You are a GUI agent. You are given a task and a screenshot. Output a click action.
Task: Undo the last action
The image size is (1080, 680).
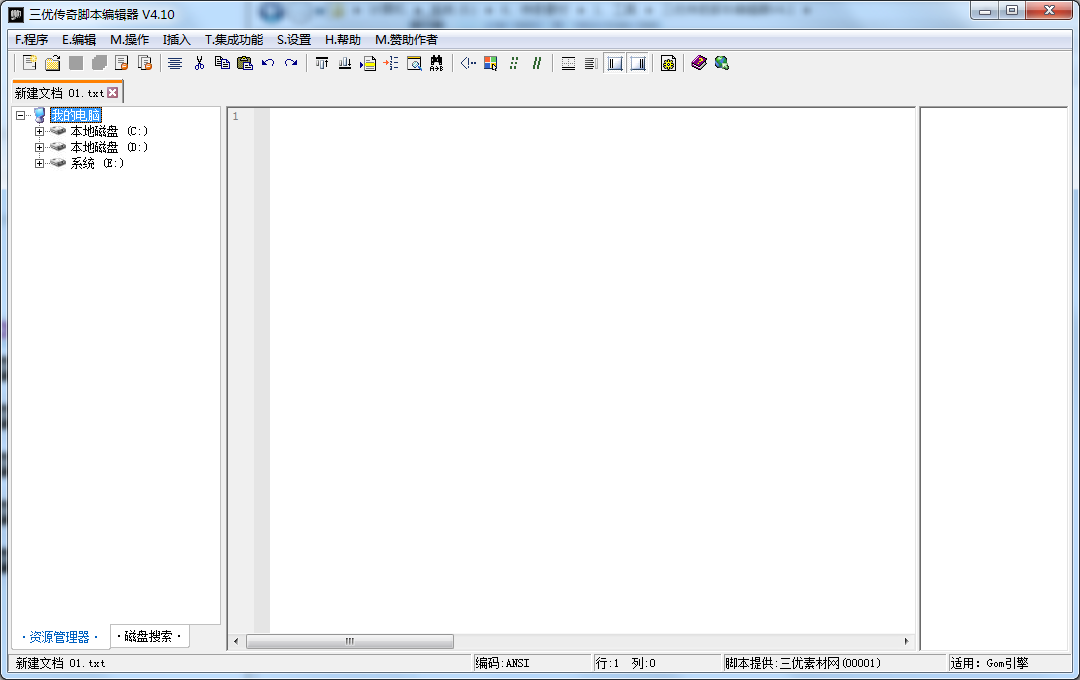[x=268, y=63]
